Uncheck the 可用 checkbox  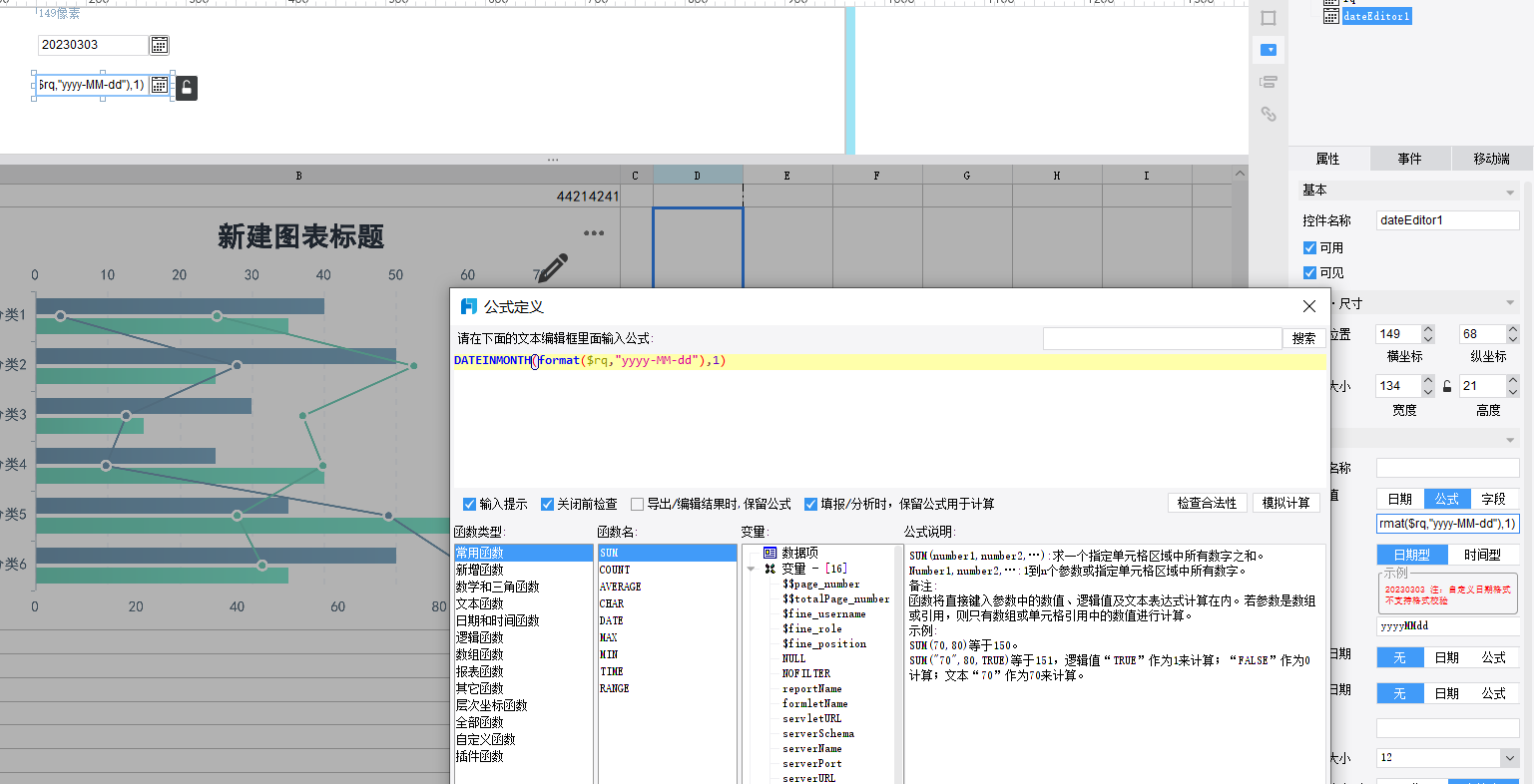1309,248
